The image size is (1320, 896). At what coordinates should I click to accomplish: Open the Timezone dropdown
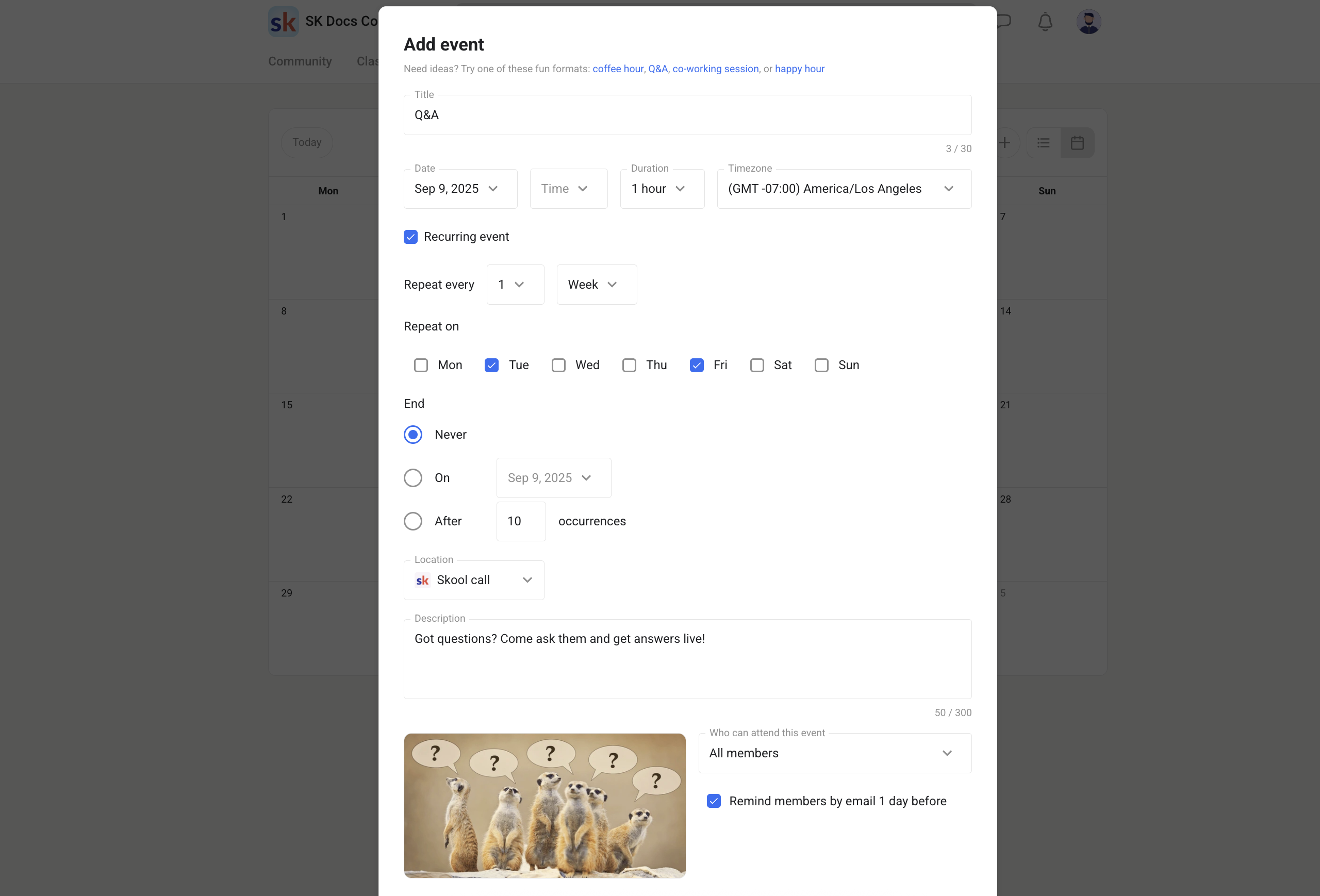(844, 189)
